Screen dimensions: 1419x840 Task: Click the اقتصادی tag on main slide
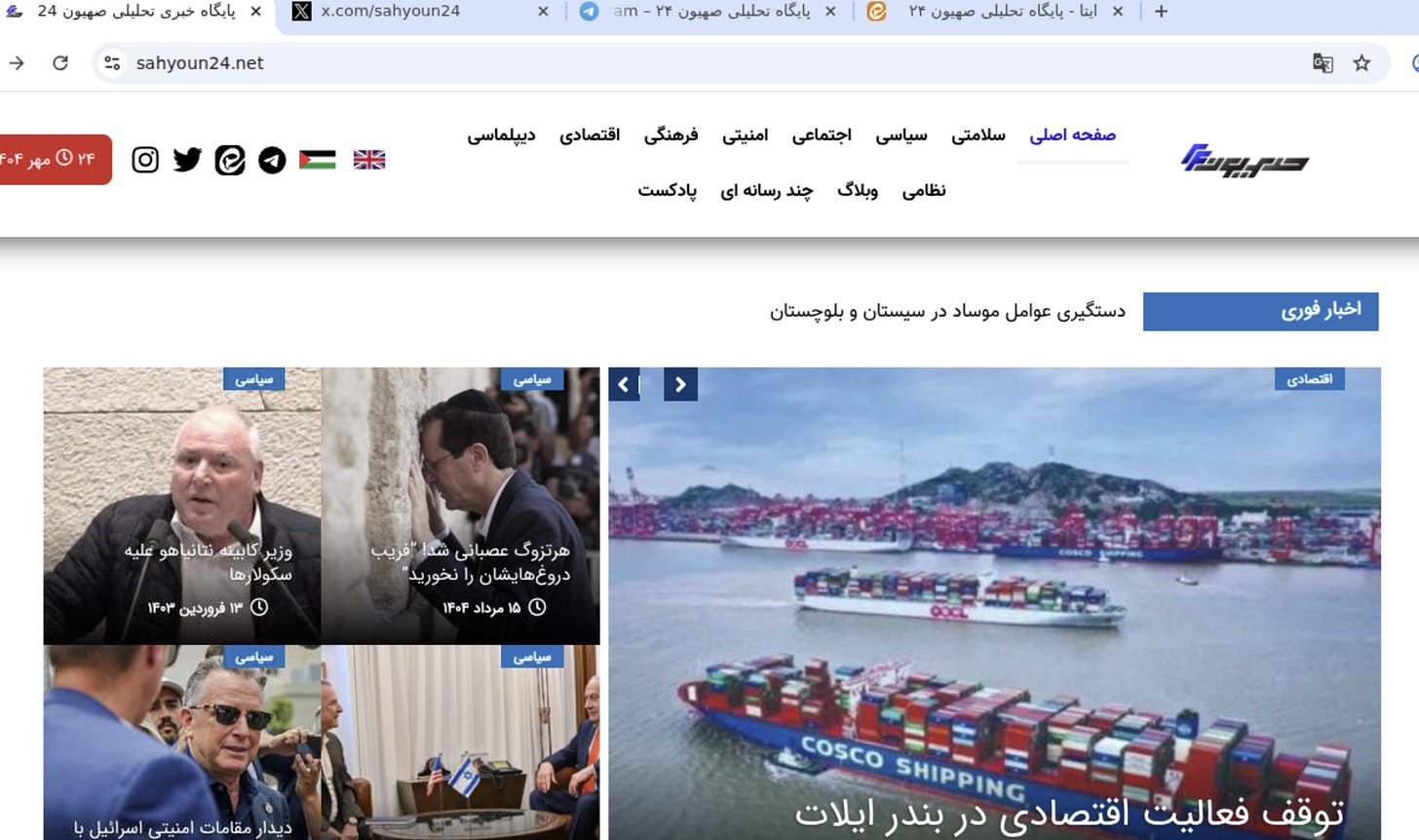1309,379
